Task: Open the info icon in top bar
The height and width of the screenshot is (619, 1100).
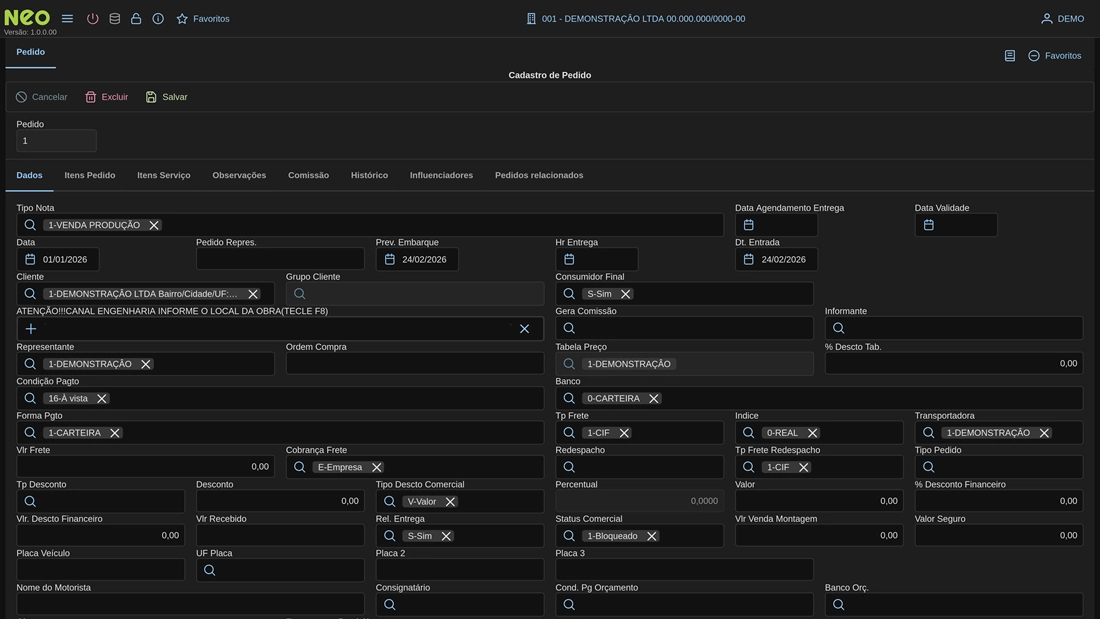Action: click(158, 19)
